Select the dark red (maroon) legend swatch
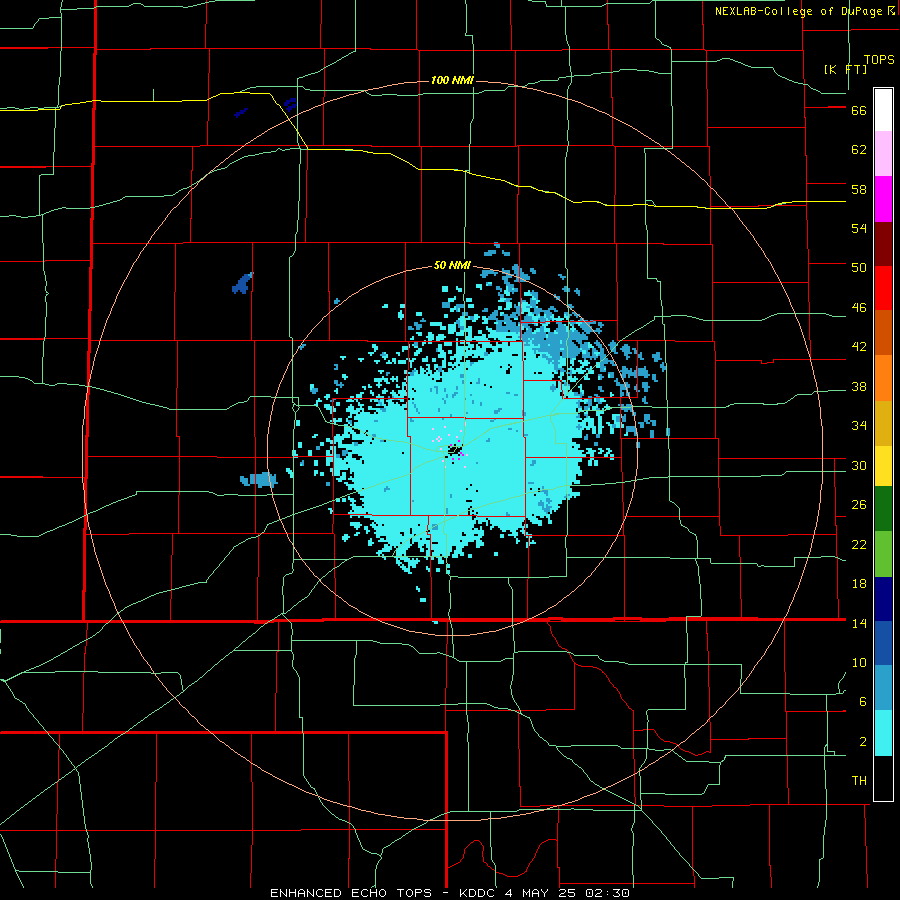Screen dimensions: 900x900 click(883, 244)
